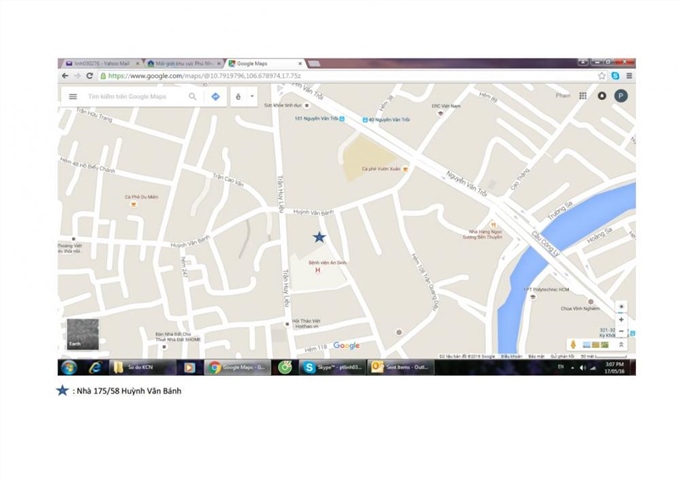Click the Google apps grid icon
680x480 pixels.
click(x=583, y=96)
